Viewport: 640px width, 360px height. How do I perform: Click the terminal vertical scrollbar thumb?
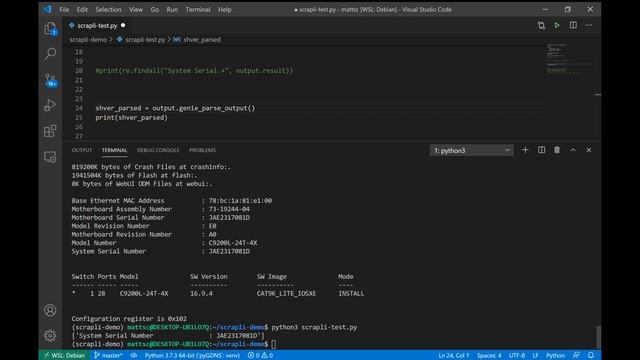click(x=598, y=336)
